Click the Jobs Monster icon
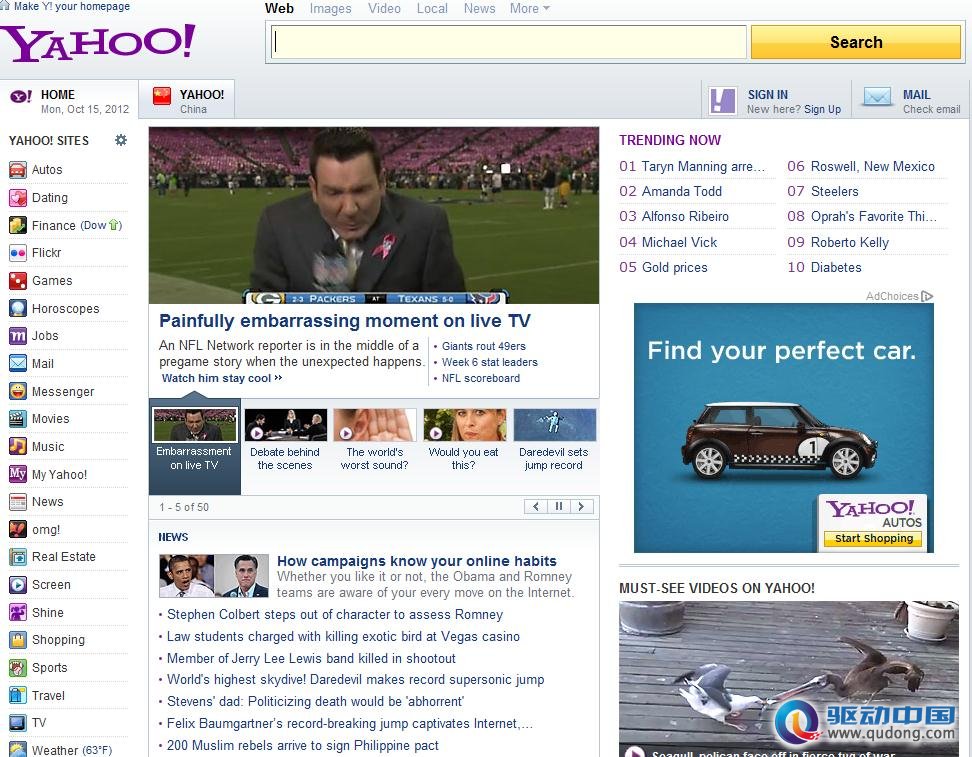This screenshot has height=757, width=972. click(x=17, y=336)
